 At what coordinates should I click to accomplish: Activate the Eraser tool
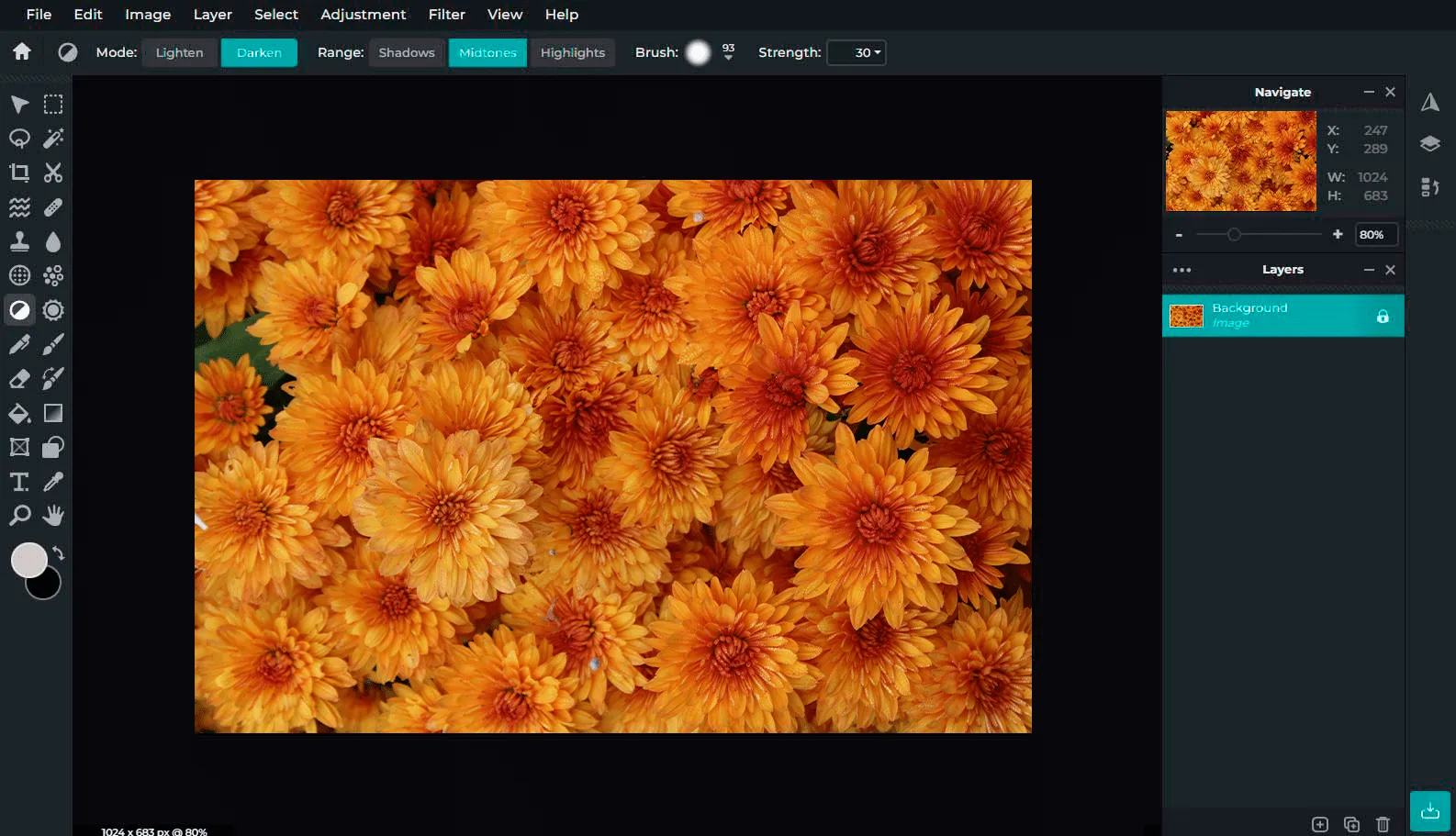pyautogui.click(x=19, y=379)
